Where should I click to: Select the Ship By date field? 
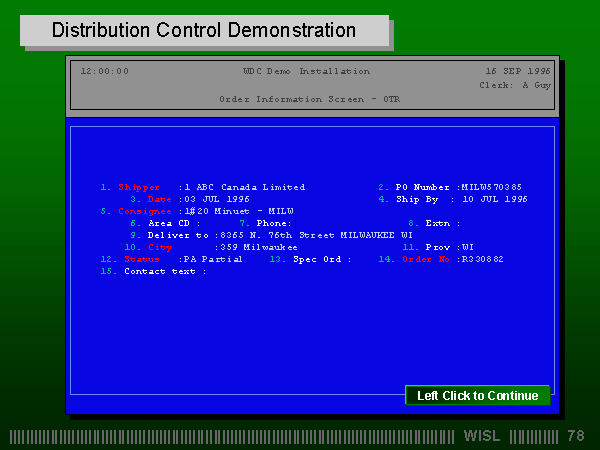494,199
